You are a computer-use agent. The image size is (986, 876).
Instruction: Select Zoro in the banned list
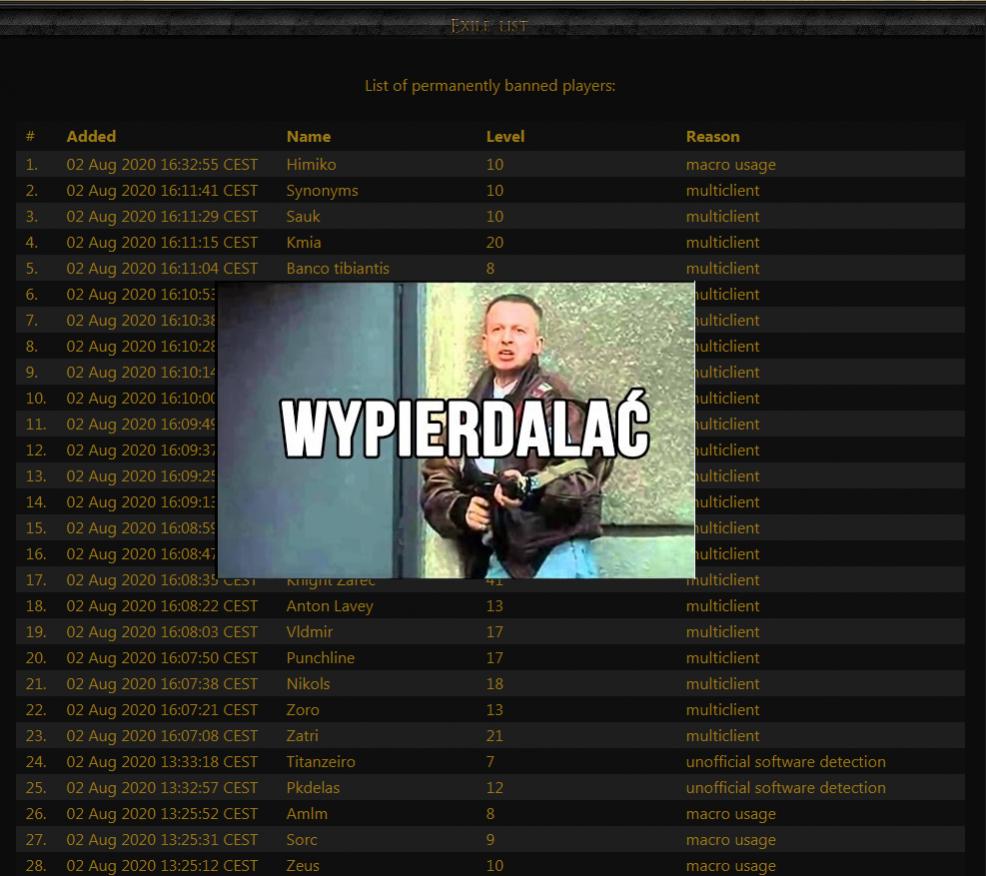tap(303, 710)
